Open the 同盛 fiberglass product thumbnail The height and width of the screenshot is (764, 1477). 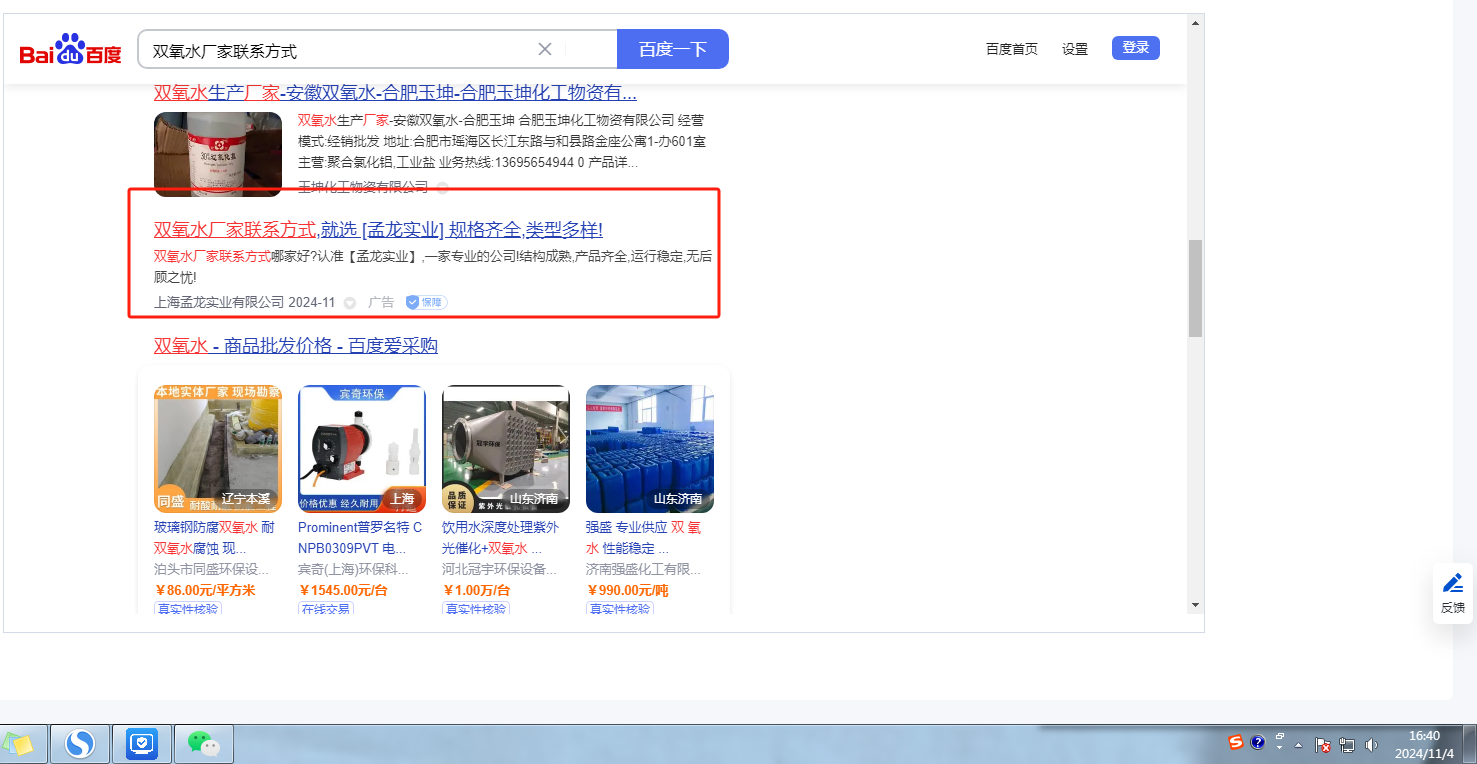218,449
